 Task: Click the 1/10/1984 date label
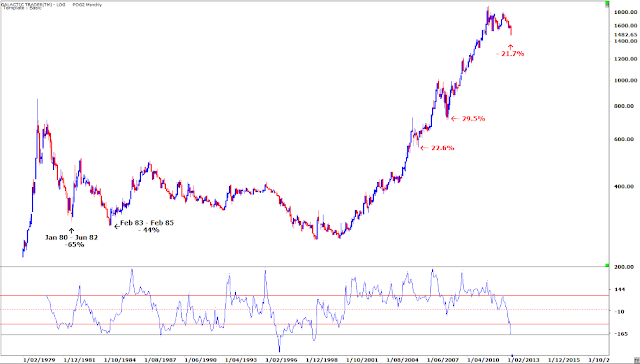pos(120,360)
